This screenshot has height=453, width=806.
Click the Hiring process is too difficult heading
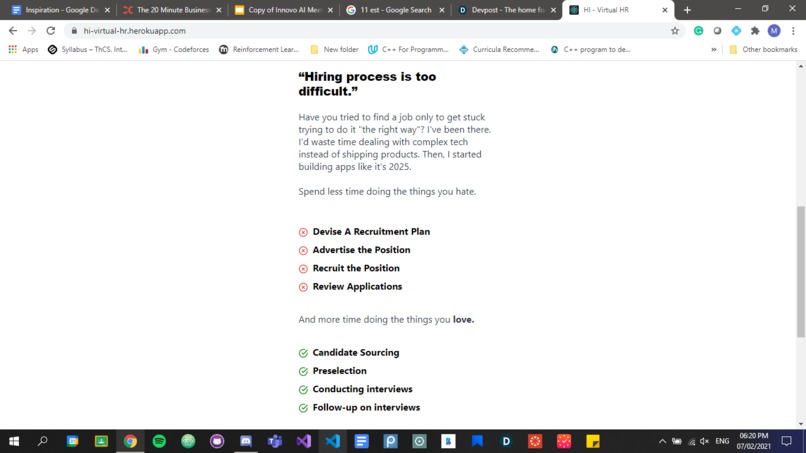coord(367,84)
